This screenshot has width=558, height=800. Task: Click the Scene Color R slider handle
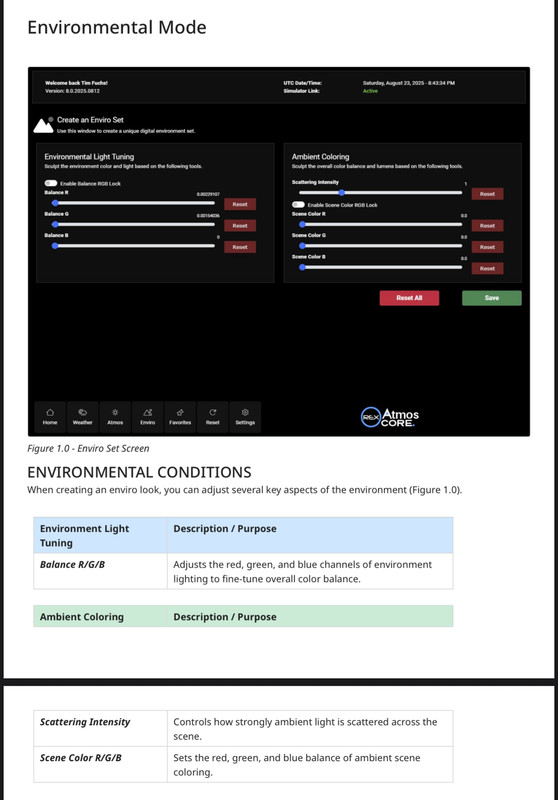point(302,224)
